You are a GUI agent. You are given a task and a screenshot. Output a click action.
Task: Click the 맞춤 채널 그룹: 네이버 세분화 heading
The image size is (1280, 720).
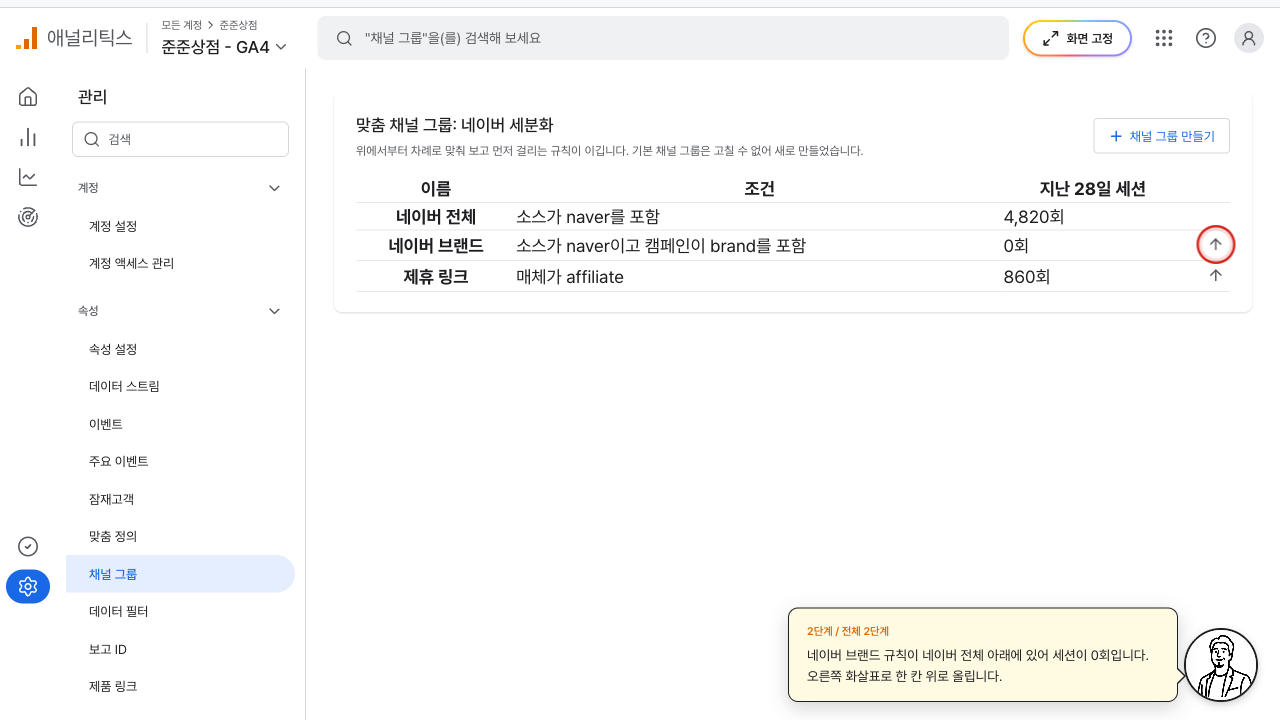(x=455, y=126)
